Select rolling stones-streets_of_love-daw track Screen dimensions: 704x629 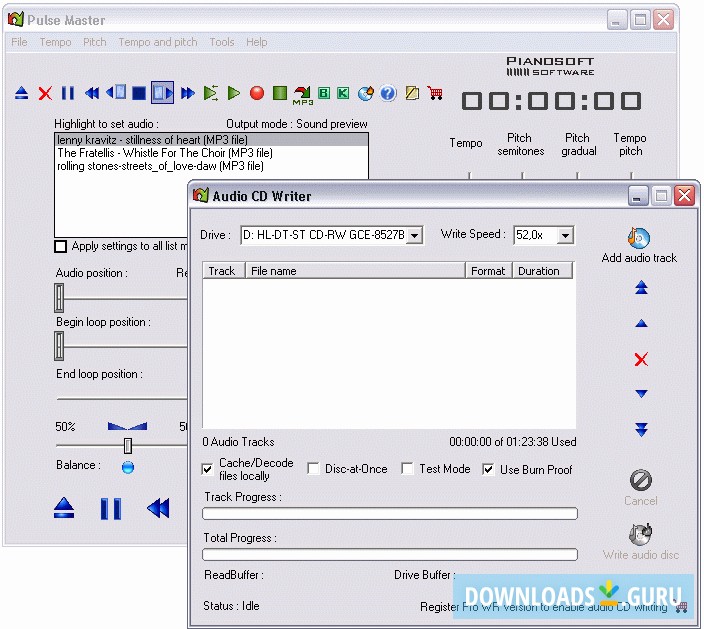211,166
